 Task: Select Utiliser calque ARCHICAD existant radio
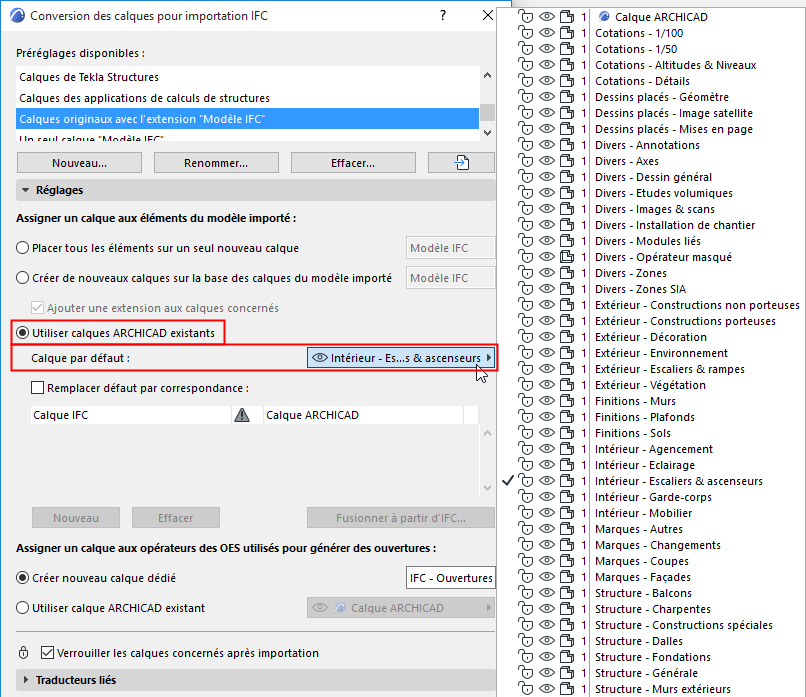coord(23,608)
